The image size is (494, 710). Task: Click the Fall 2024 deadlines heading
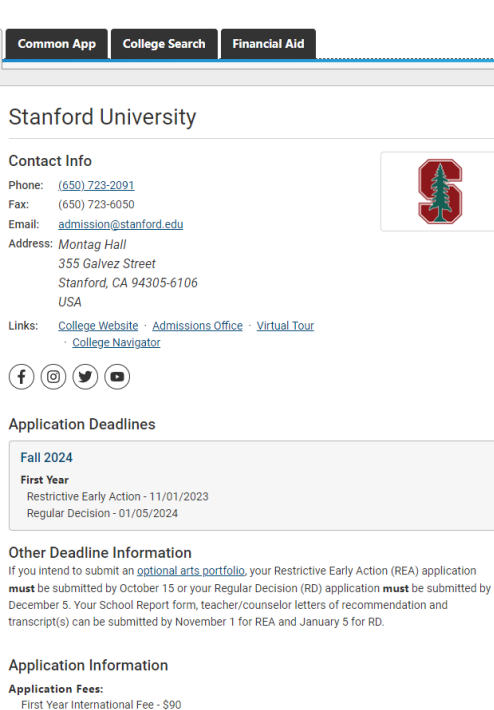pyautogui.click(x=46, y=457)
